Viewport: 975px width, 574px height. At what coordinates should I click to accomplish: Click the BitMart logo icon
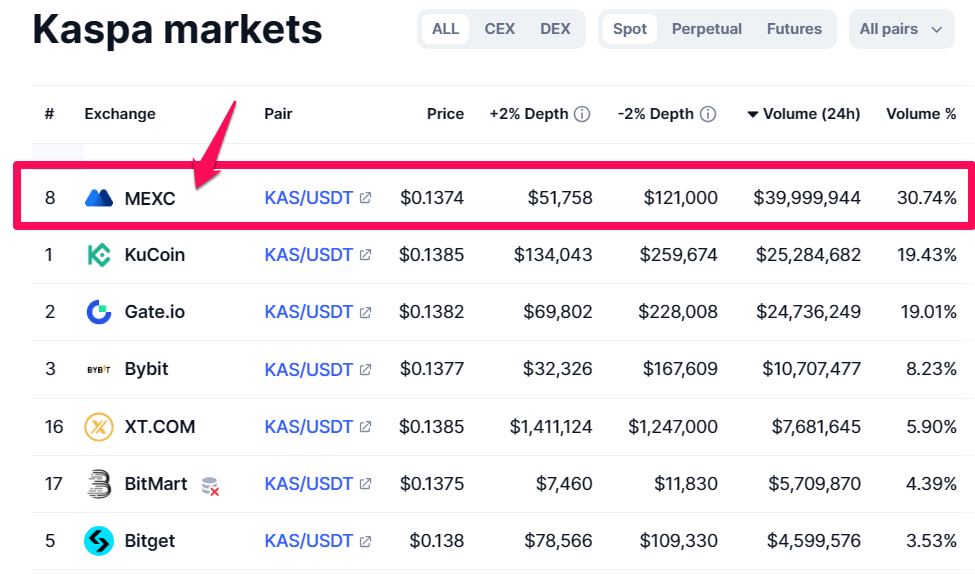coord(99,484)
